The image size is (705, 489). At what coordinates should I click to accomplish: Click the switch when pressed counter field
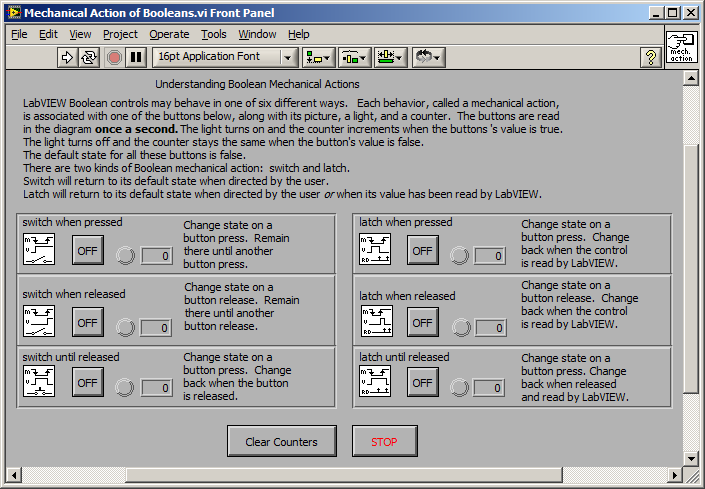tap(157, 256)
